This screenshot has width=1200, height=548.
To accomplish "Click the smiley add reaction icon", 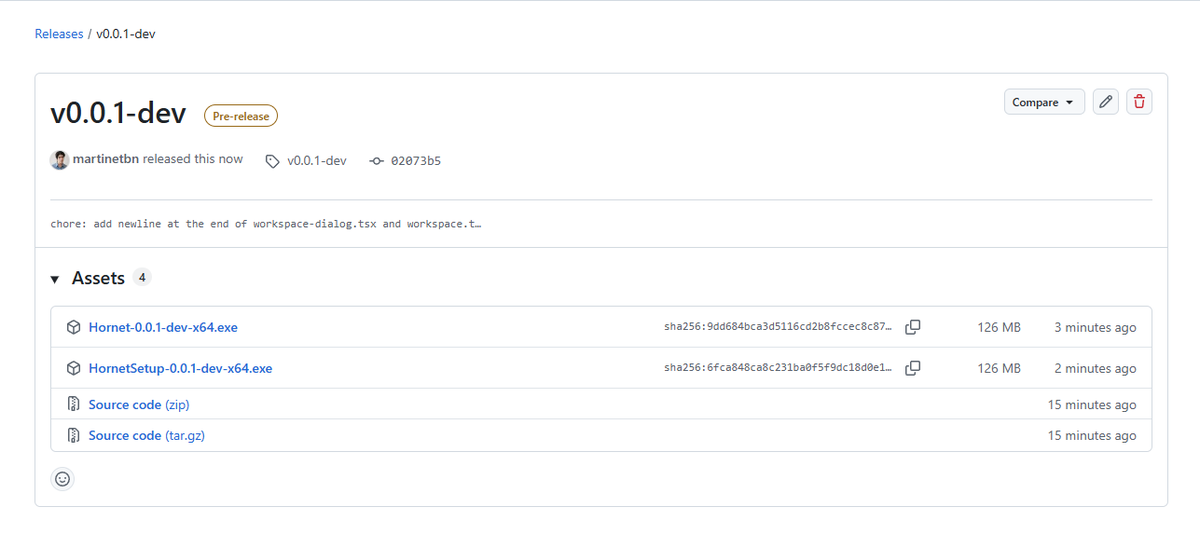I will tap(63, 479).
